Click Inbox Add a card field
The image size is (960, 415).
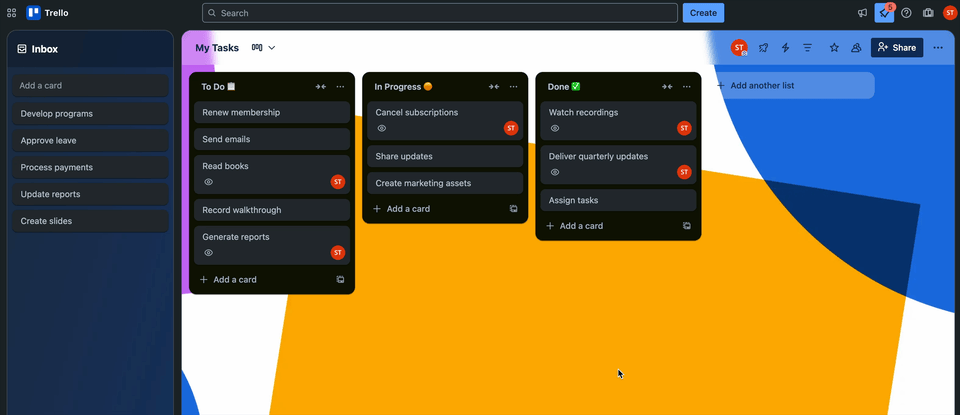point(90,86)
